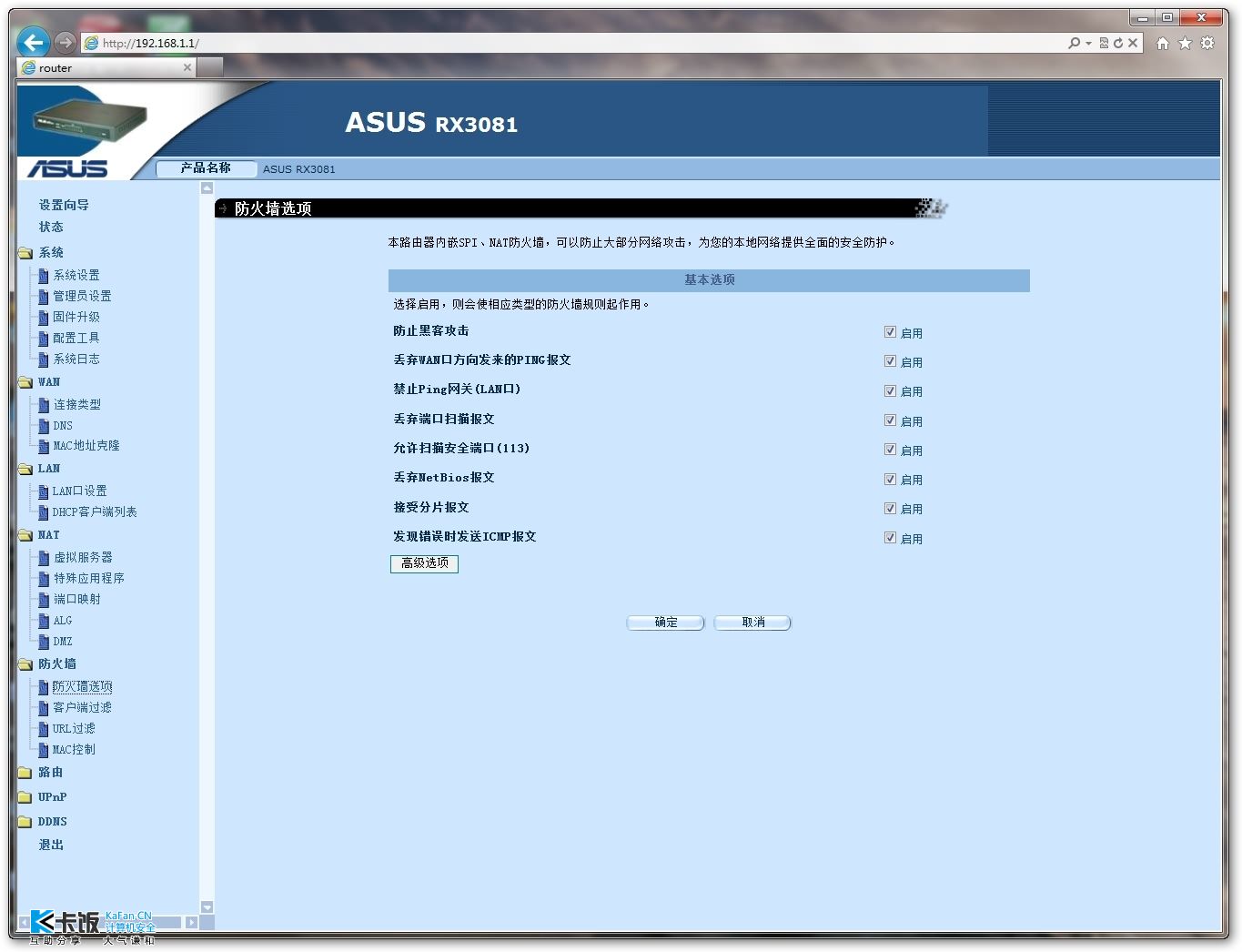Click the sidebar scroll down arrow
1242x952 pixels.
pos(207,907)
